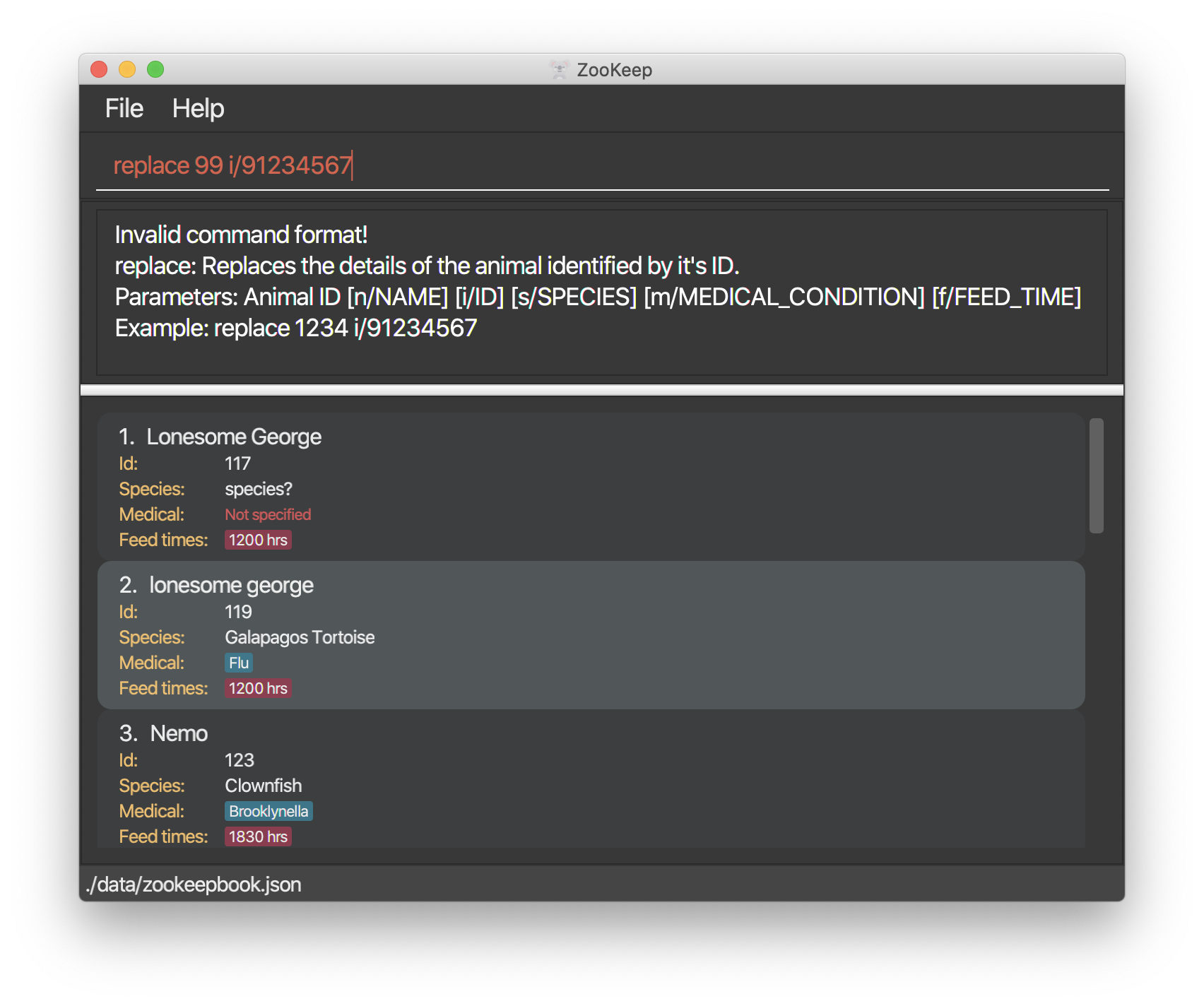Click the Example: replace 1234 line

(x=296, y=328)
